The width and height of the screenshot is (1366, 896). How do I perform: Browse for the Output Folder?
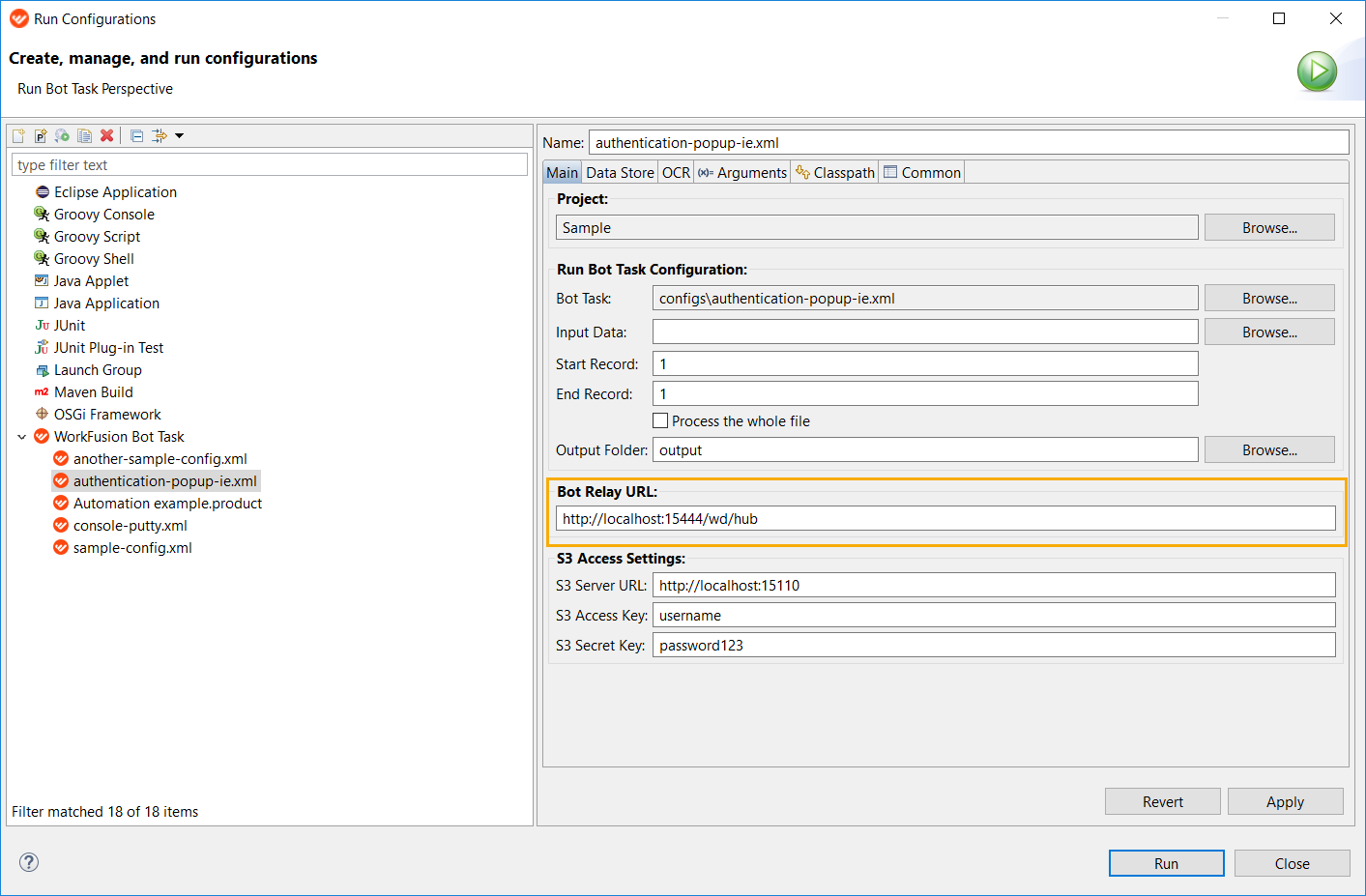click(x=1269, y=450)
